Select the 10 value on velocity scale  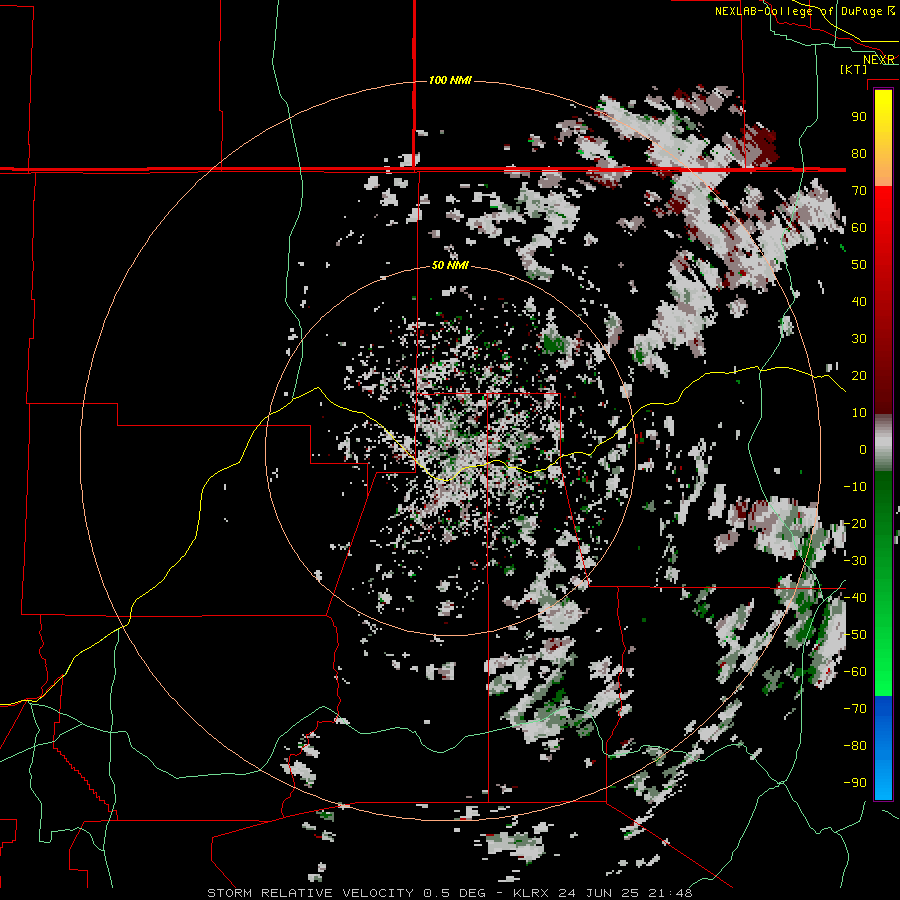(x=859, y=413)
